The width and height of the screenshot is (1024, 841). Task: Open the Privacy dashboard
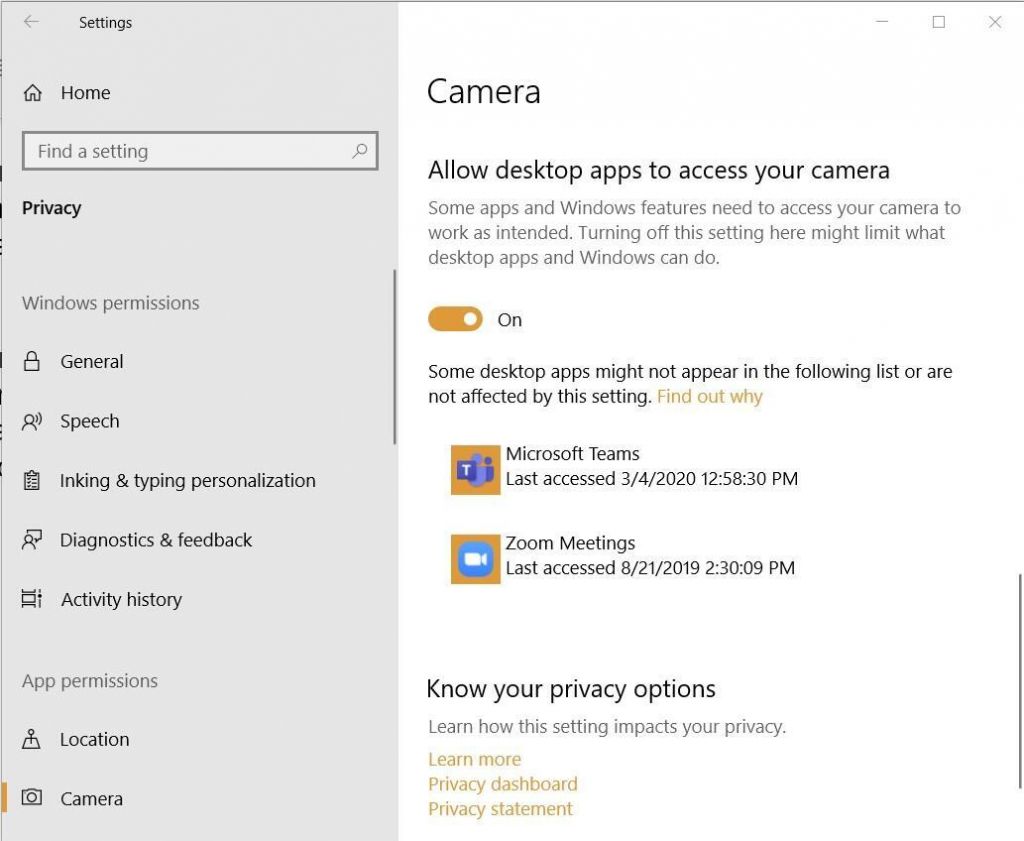(x=502, y=784)
